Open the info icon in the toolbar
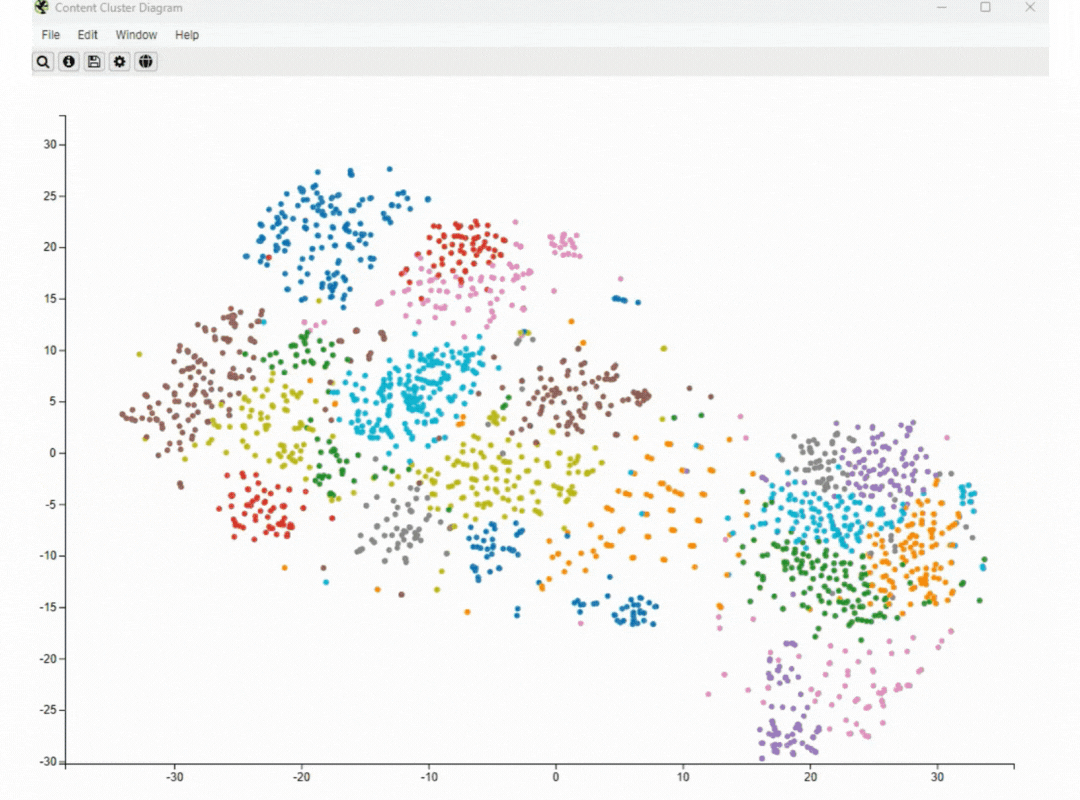1080x800 pixels. click(69, 62)
